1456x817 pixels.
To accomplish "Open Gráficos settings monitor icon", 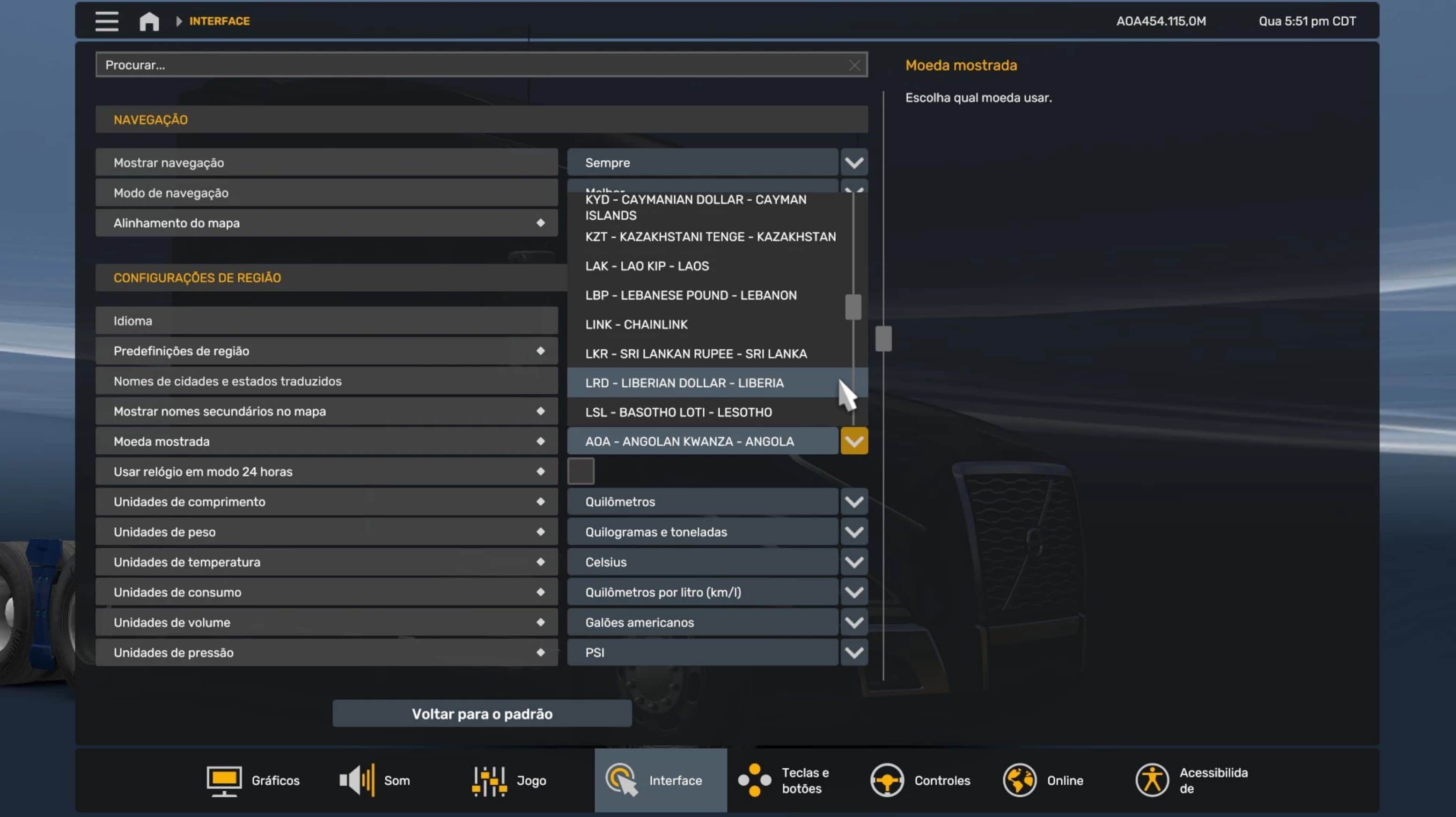I will [x=224, y=781].
